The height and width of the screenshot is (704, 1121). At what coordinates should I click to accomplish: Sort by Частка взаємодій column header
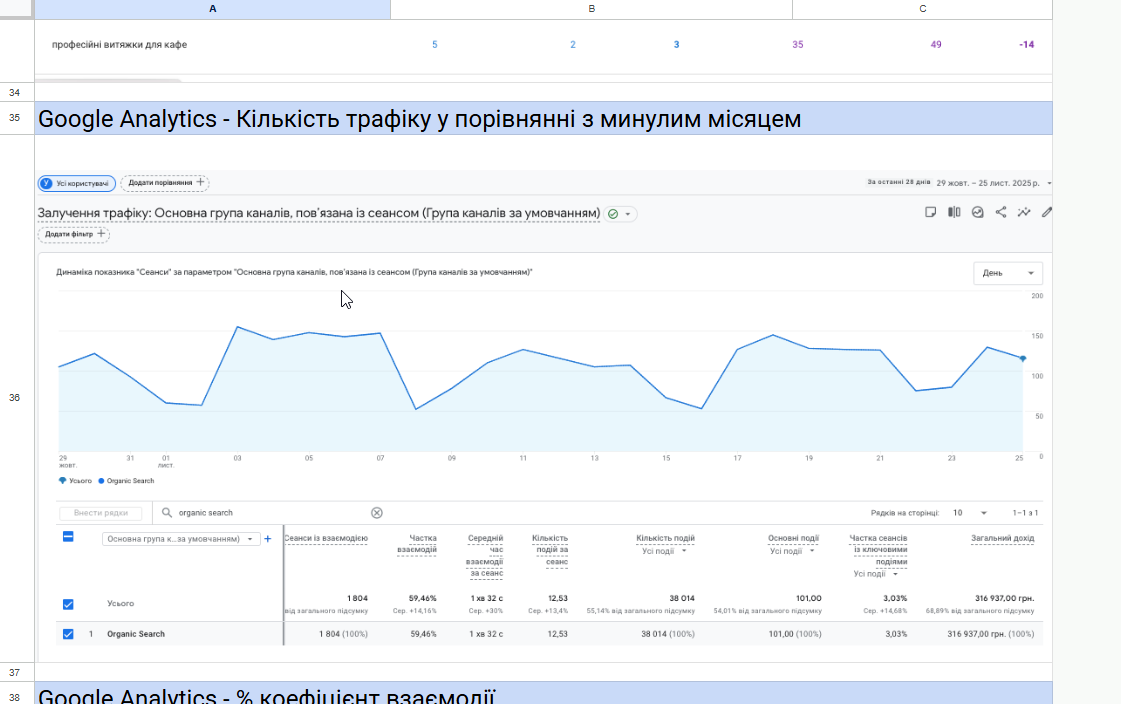417,544
